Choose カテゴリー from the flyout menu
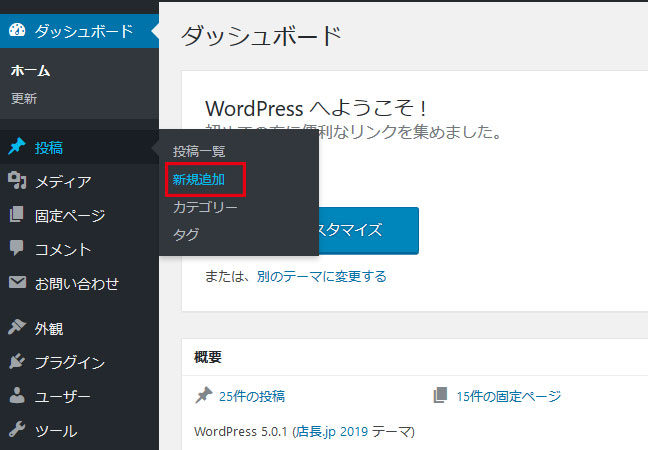The height and width of the screenshot is (450, 648). pos(205,207)
